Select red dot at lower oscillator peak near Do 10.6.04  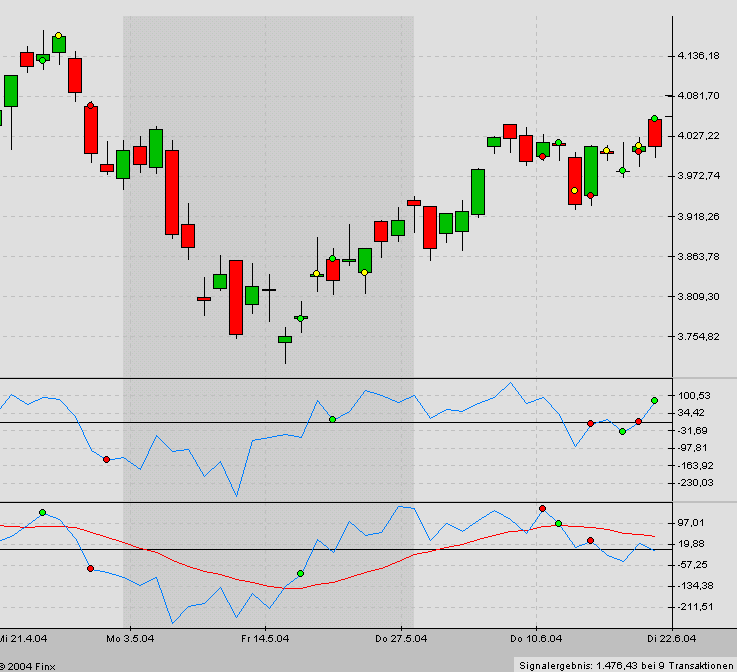tap(542, 509)
